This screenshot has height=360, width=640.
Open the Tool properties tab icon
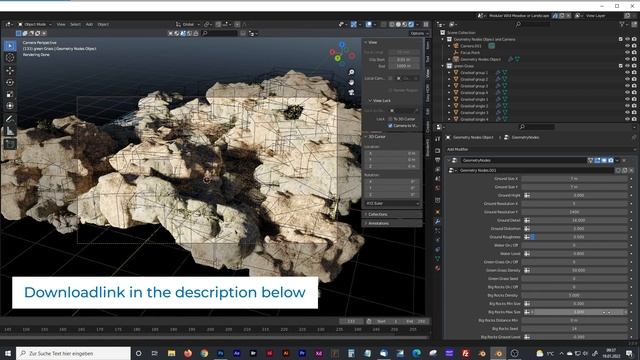pos(438,140)
